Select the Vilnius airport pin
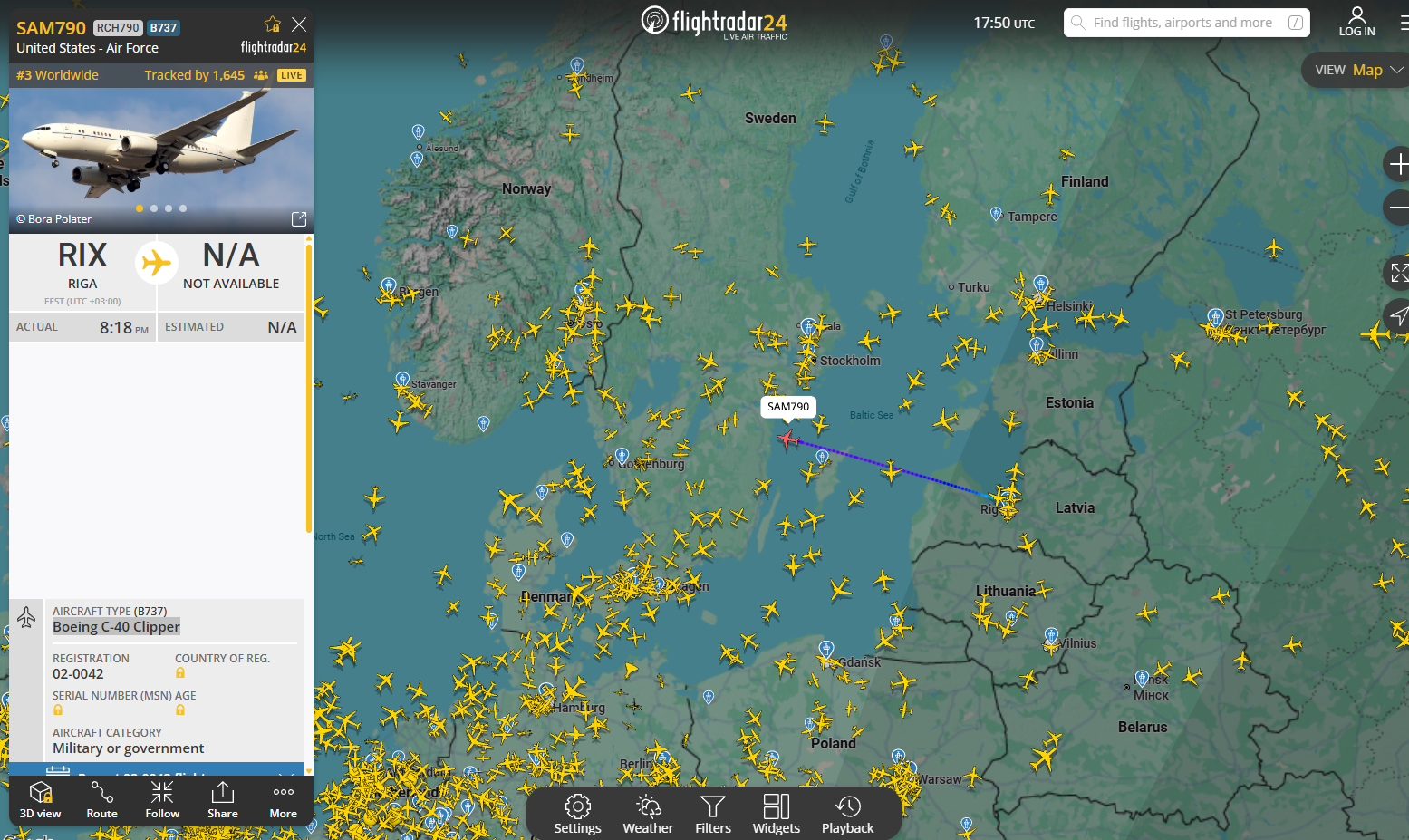This screenshot has width=1409, height=840. point(1051,636)
